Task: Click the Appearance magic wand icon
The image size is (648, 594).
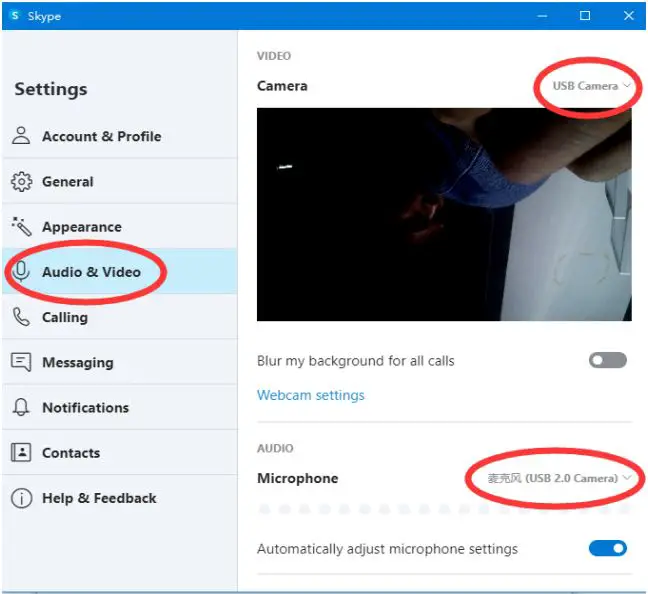Action: [21, 227]
